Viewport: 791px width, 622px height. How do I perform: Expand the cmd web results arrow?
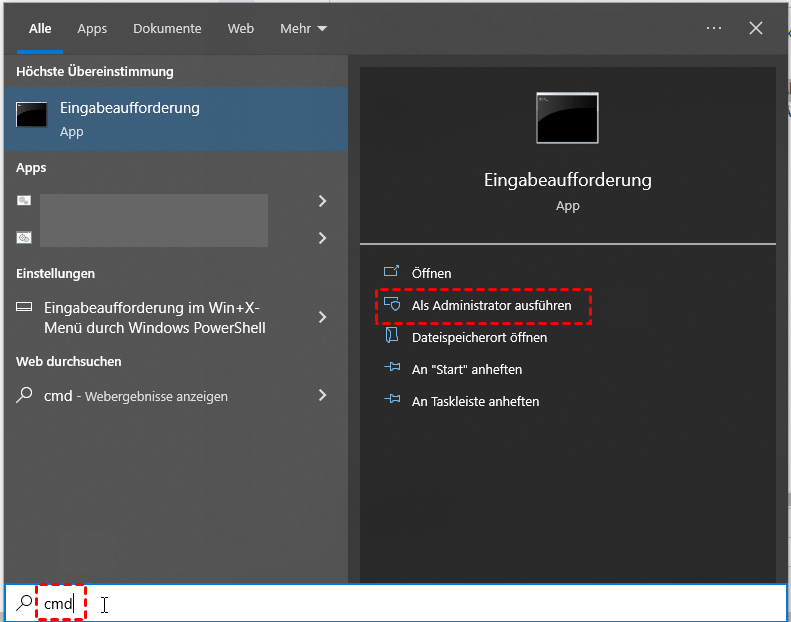322,395
